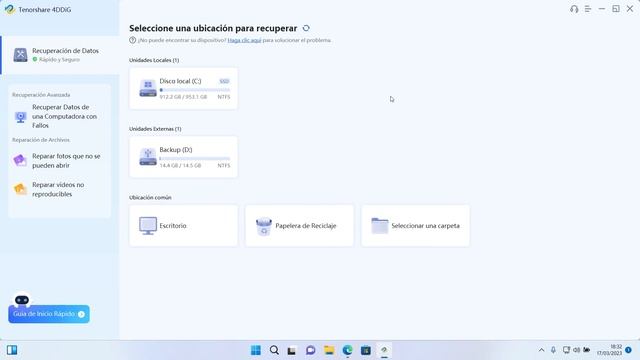Image resolution: width=640 pixels, height=360 pixels.
Task: Open Microsoft Edge from taskbar
Action: [x=347, y=350]
